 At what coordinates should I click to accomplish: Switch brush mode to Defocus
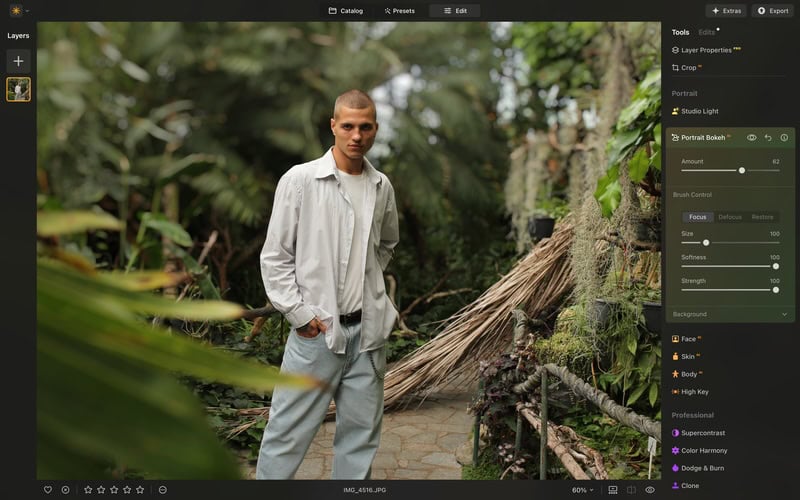(730, 217)
